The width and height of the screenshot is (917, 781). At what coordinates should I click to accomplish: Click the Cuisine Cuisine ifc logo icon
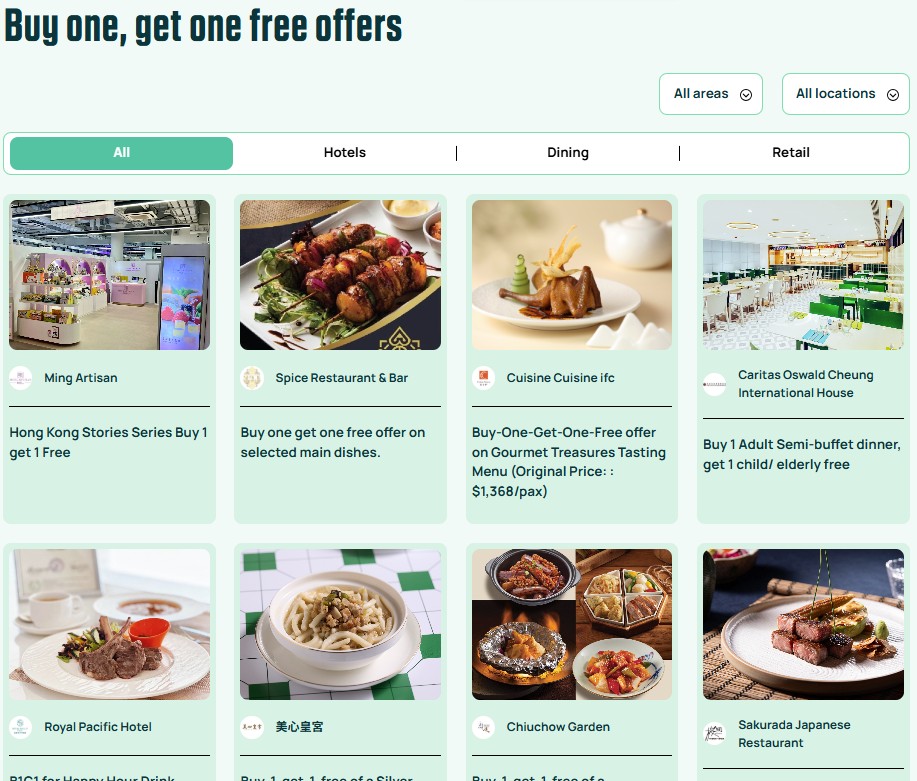coord(483,378)
